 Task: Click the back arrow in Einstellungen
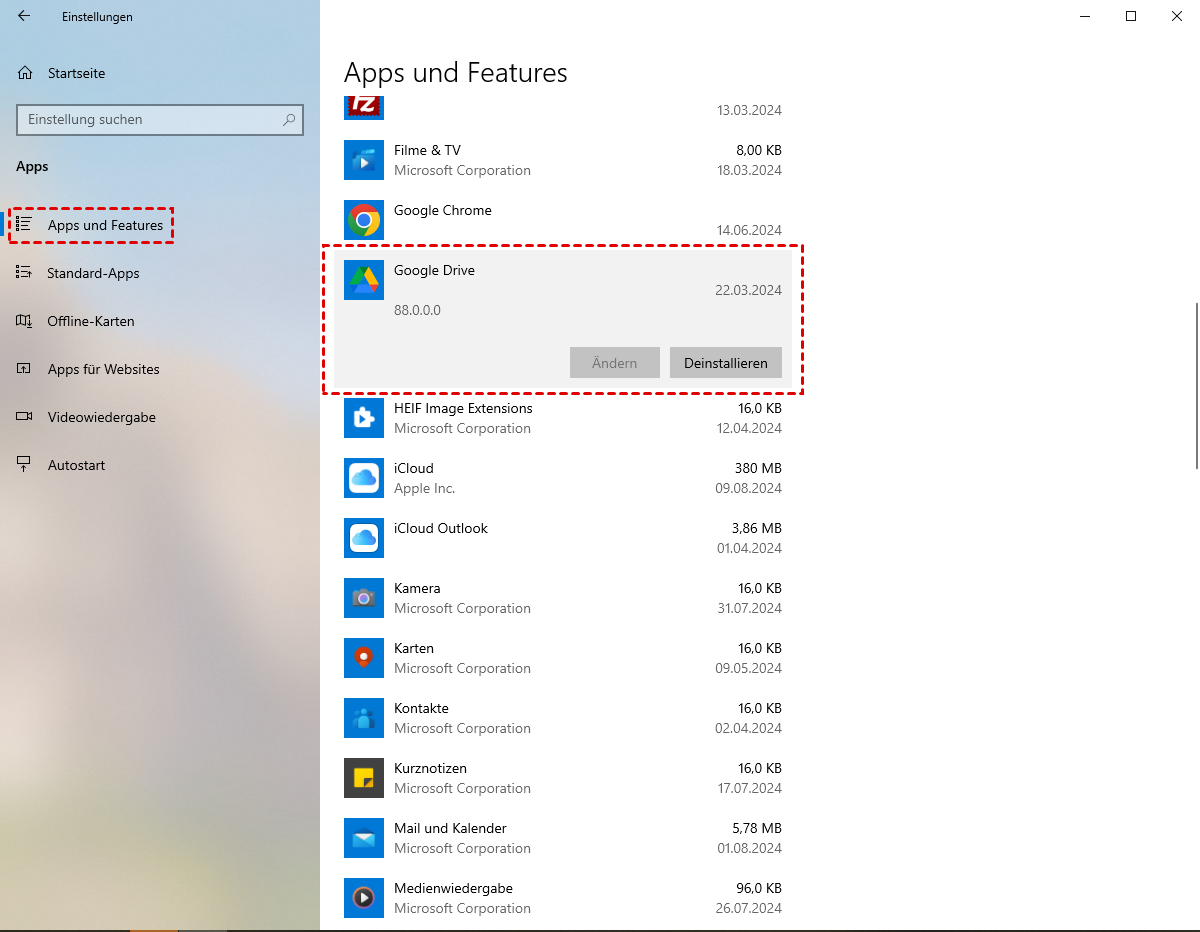click(24, 16)
